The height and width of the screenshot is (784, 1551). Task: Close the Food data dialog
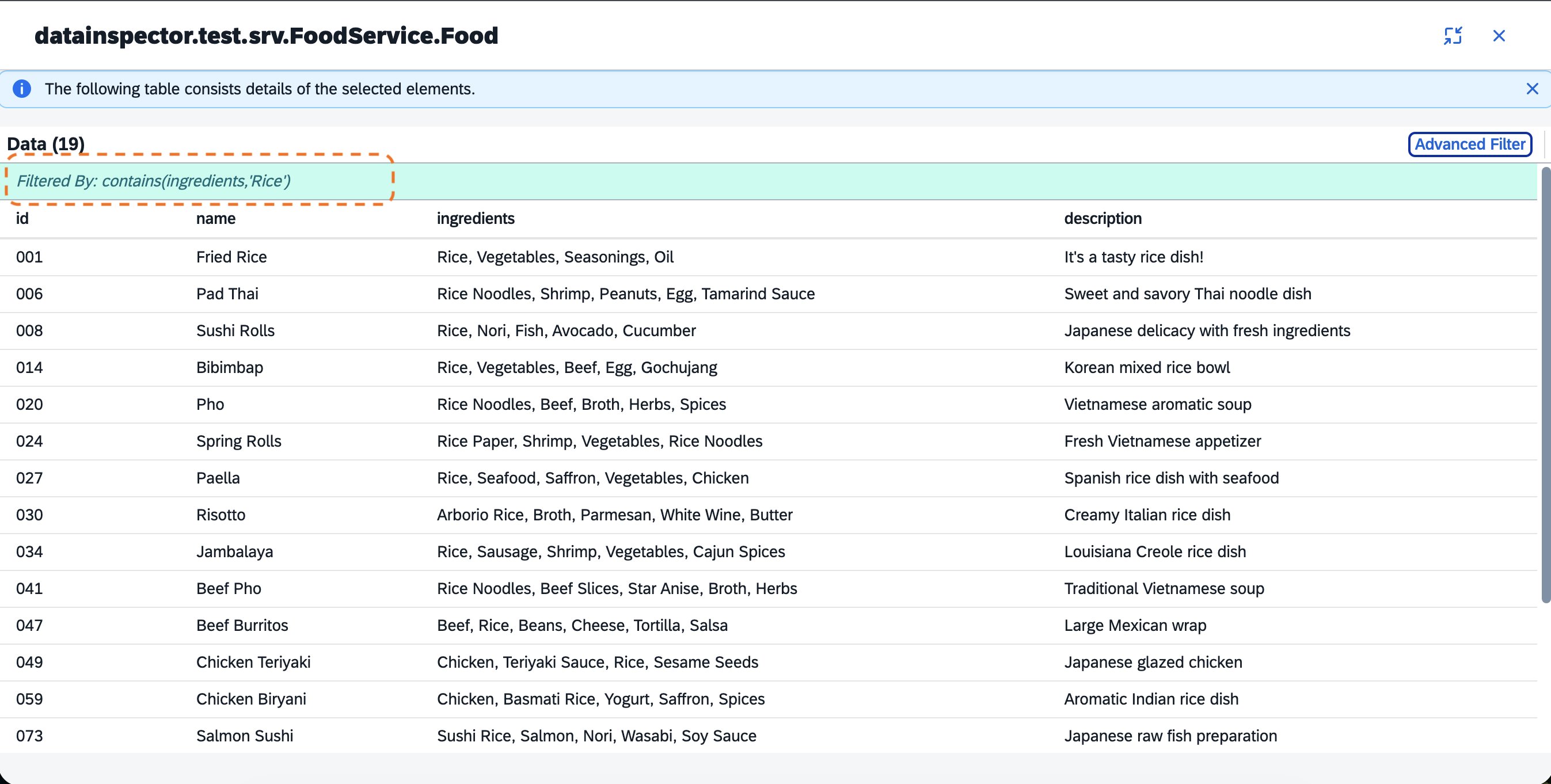1499,36
